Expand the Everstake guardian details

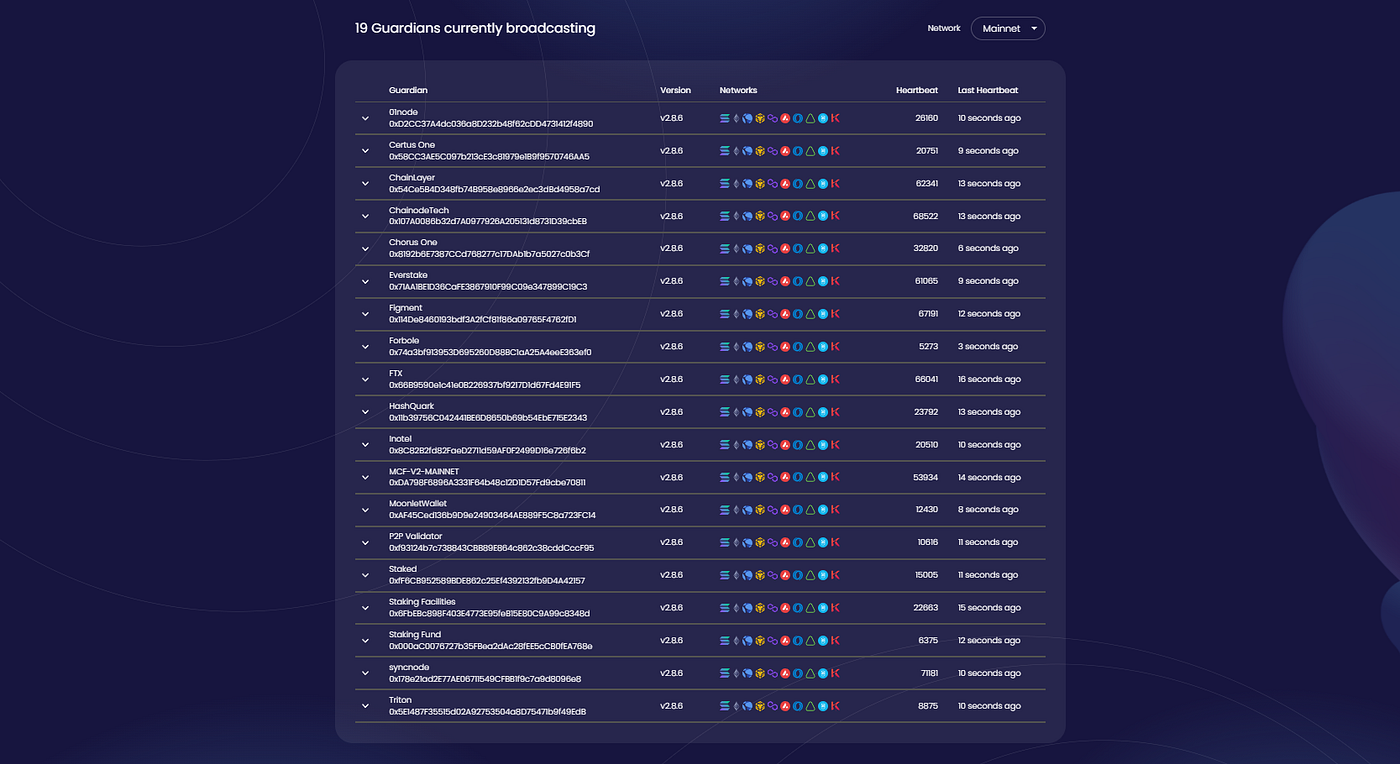tap(366, 282)
